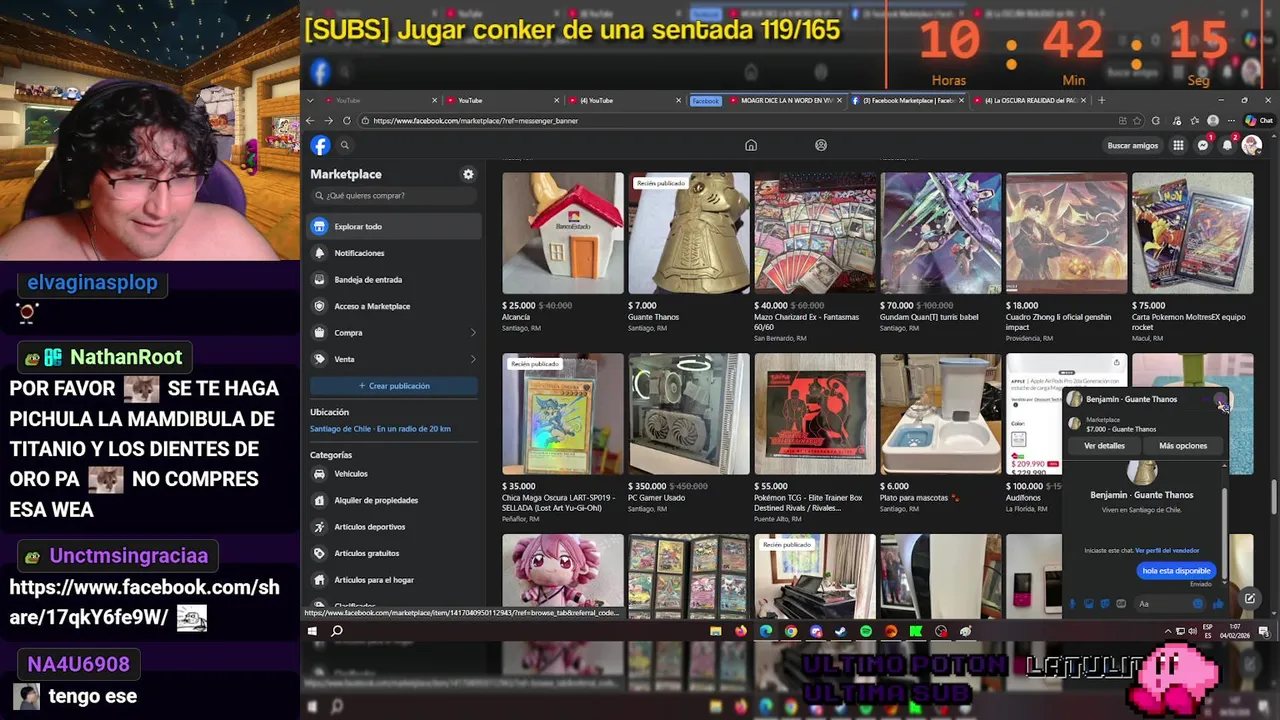Open Windows taskbar search
The width and height of the screenshot is (1280, 720).
tap(337, 631)
